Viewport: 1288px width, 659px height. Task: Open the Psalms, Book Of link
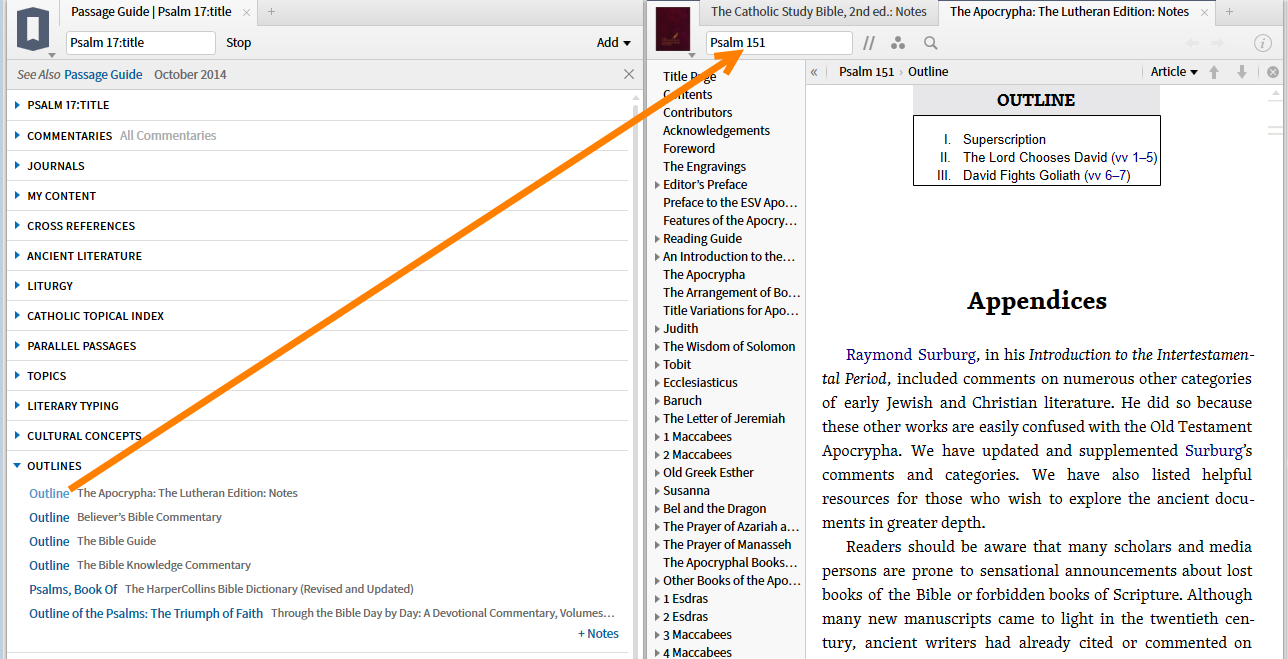[x=73, y=589]
